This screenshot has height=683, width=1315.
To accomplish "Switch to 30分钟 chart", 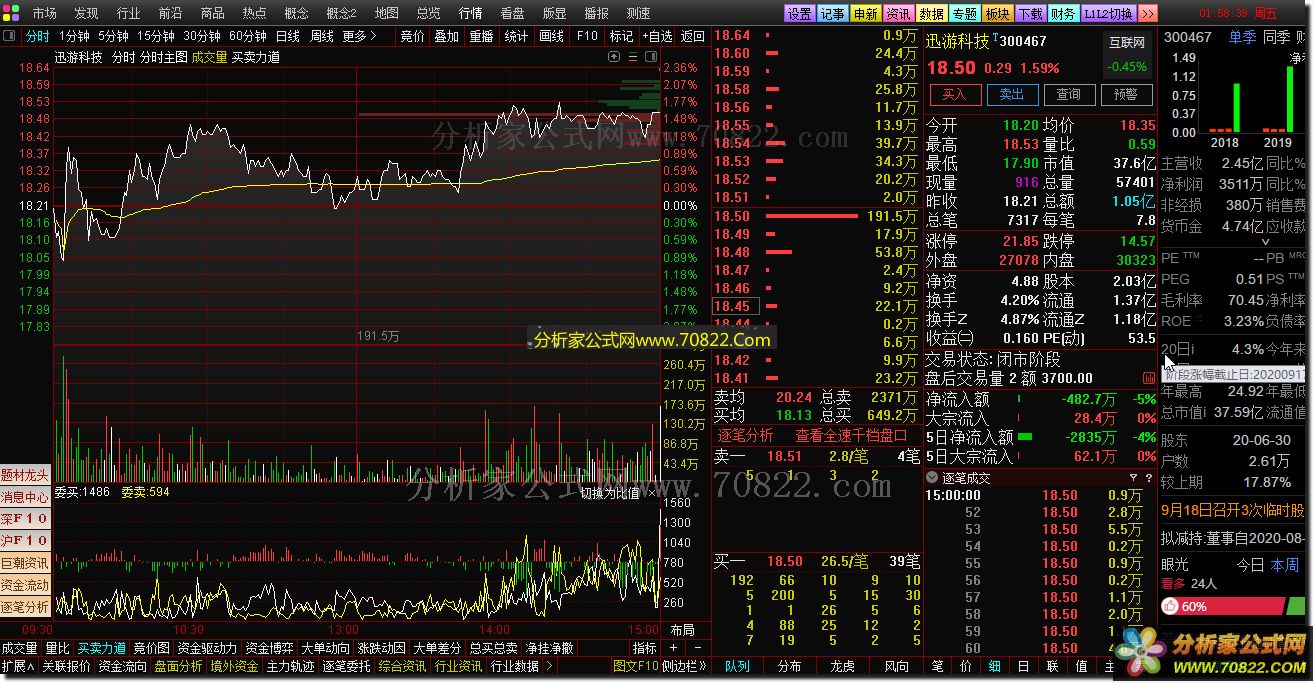I will [x=202, y=36].
